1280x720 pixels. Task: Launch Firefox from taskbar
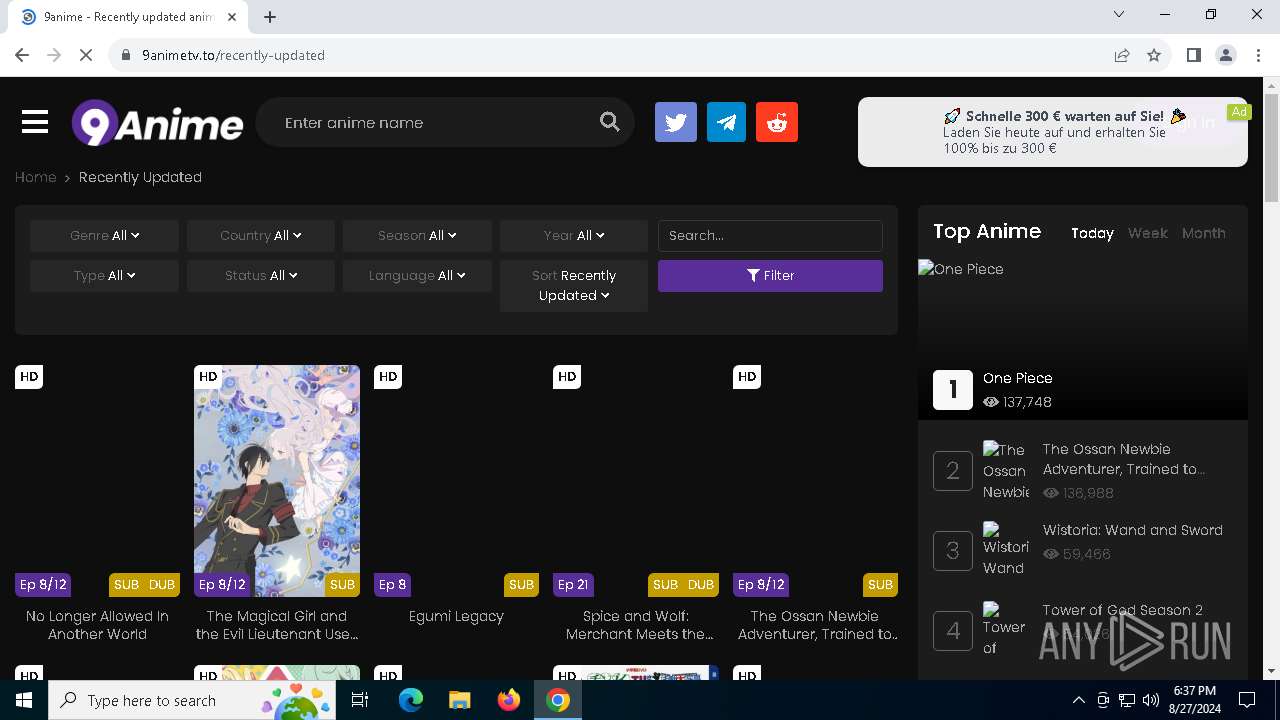point(509,700)
